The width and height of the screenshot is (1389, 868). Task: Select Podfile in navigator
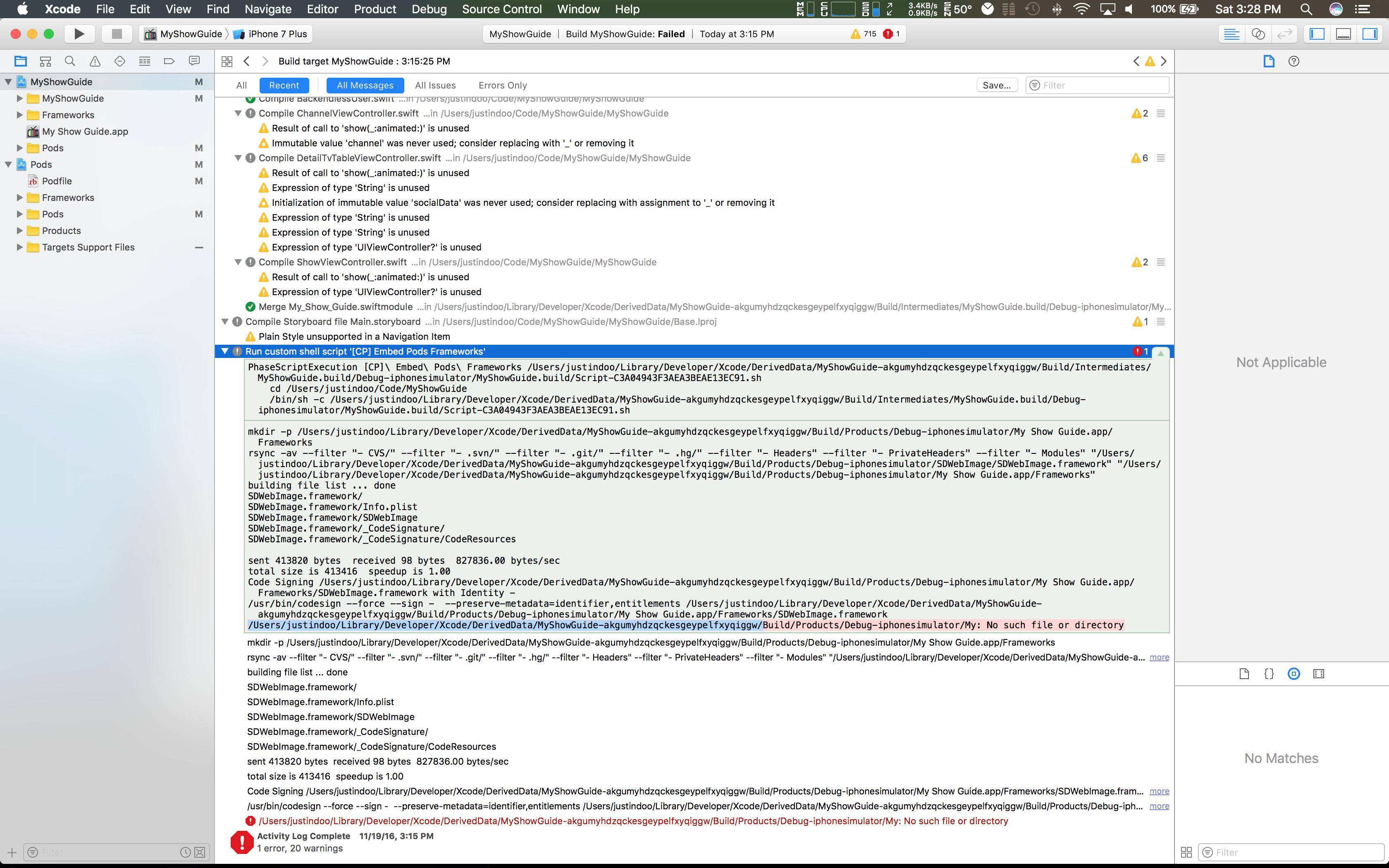57,181
